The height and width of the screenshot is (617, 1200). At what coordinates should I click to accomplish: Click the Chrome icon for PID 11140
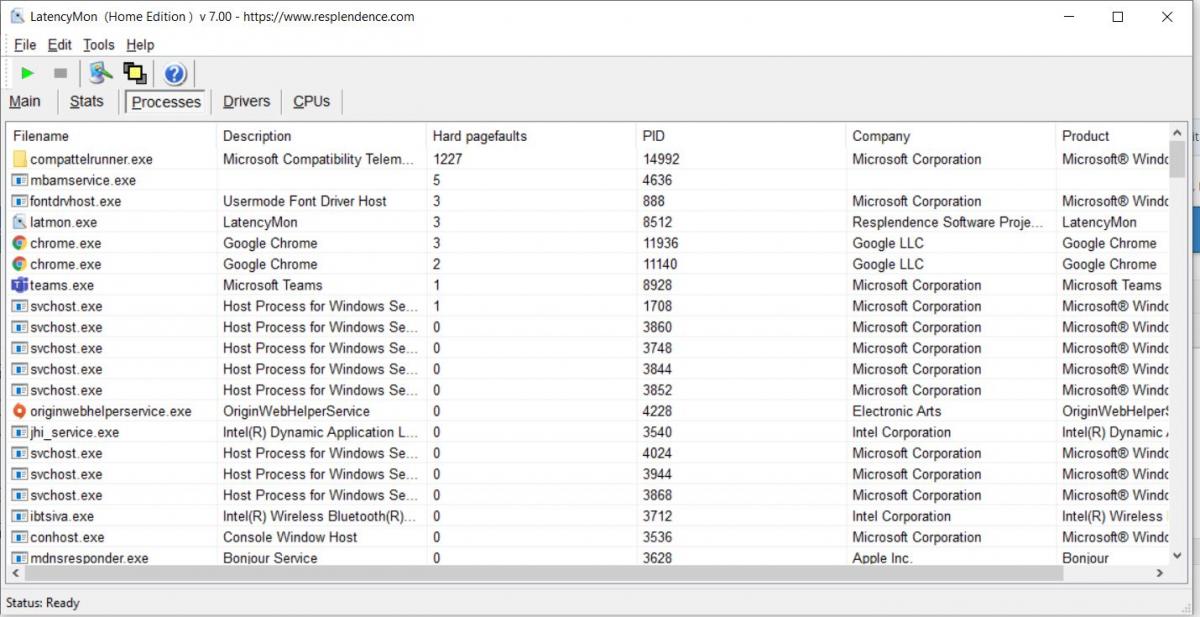19,264
